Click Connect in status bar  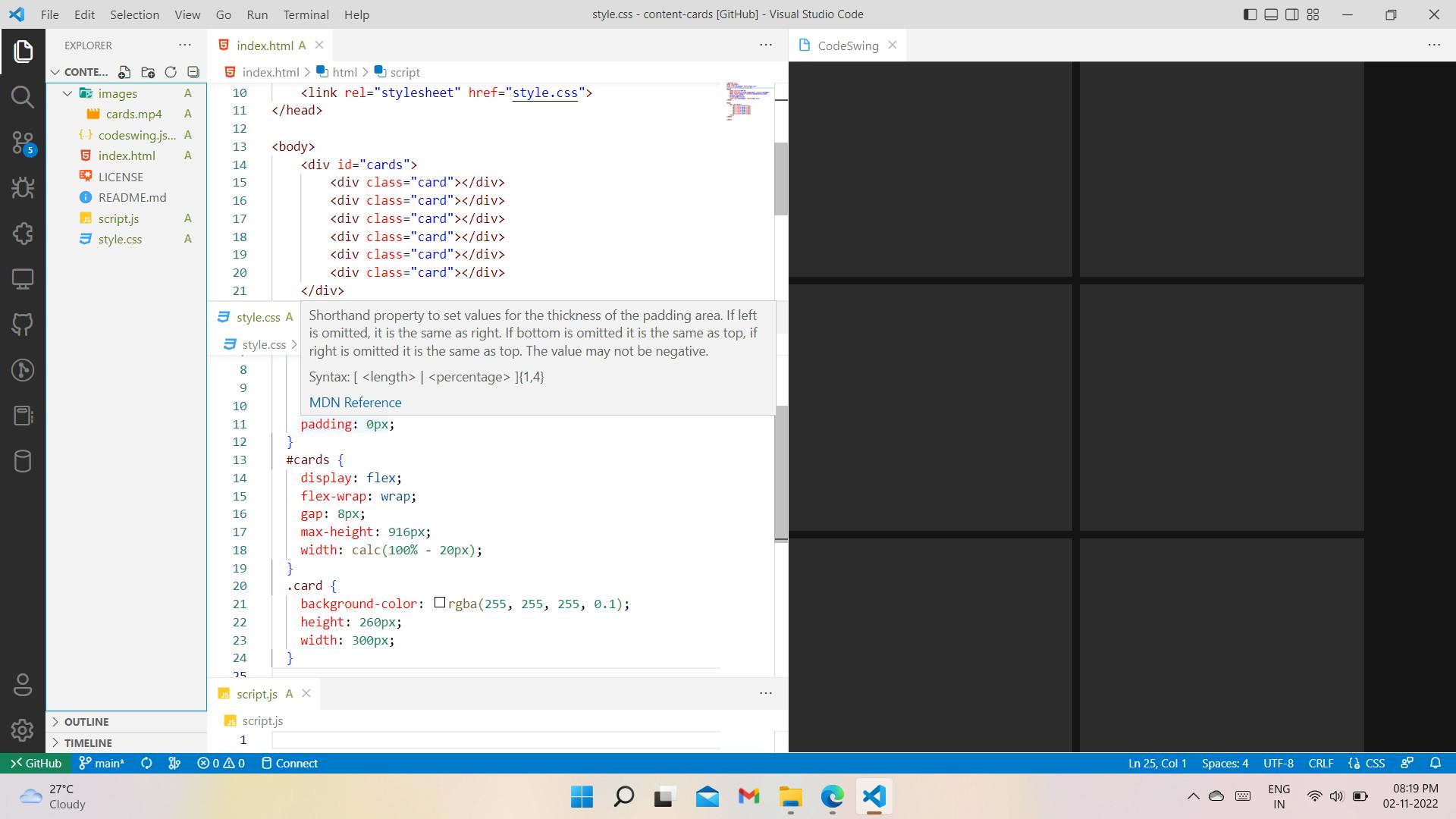(289, 763)
